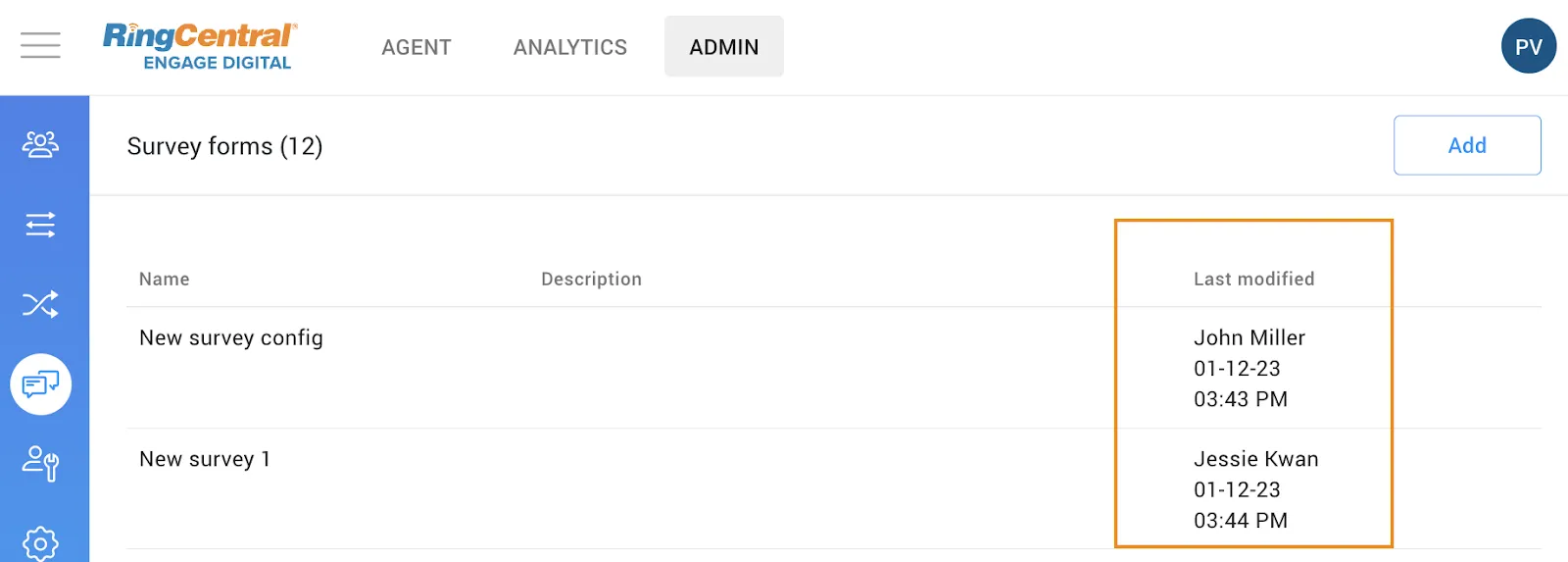
Task: Click the Name column header
Action: tap(165, 280)
